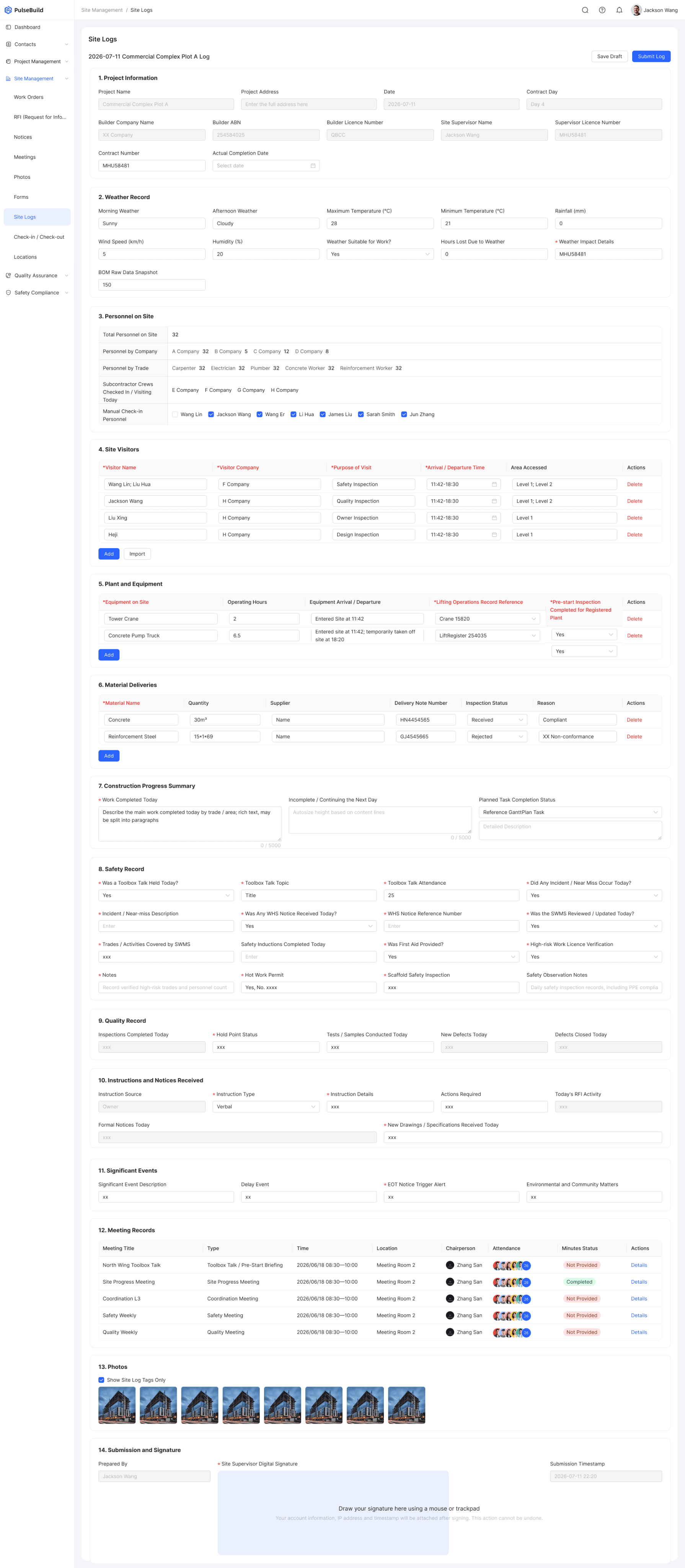Image resolution: width=685 pixels, height=1568 pixels.
Task: Open Instruction Type Verbal dropdown
Action: pyautogui.click(x=266, y=1107)
